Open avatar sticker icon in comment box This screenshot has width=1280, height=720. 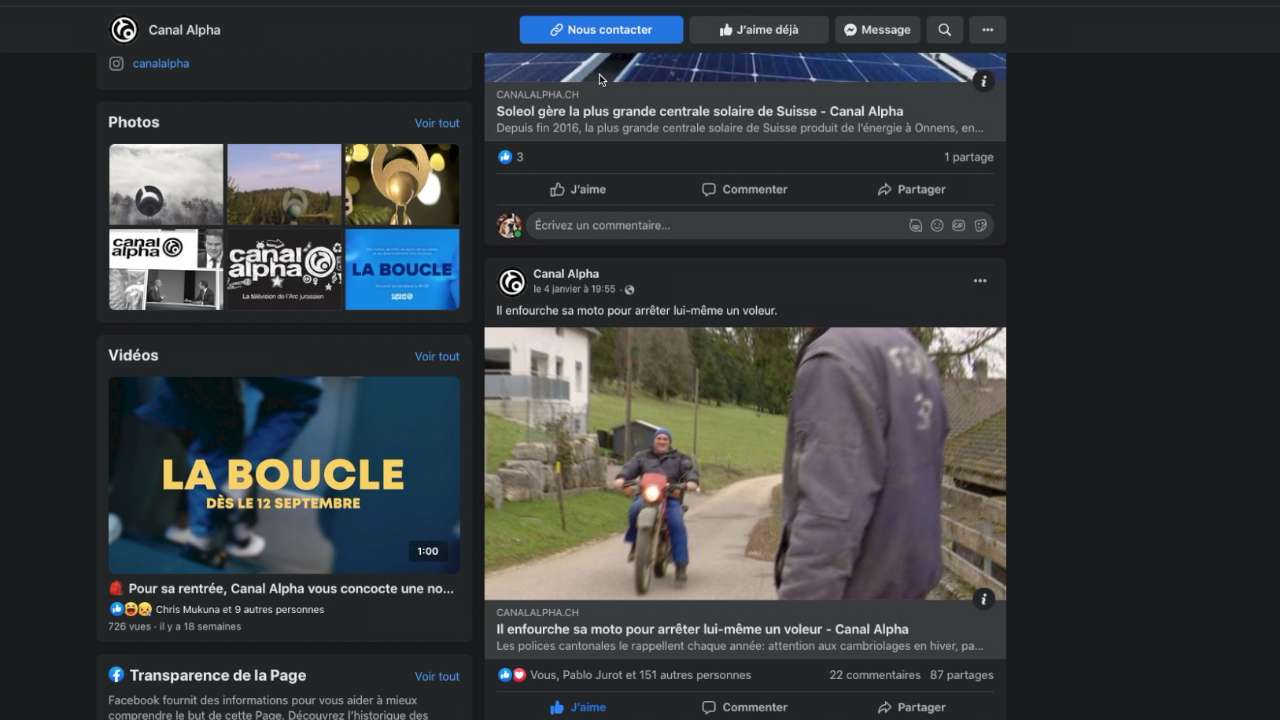[x=915, y=226]
